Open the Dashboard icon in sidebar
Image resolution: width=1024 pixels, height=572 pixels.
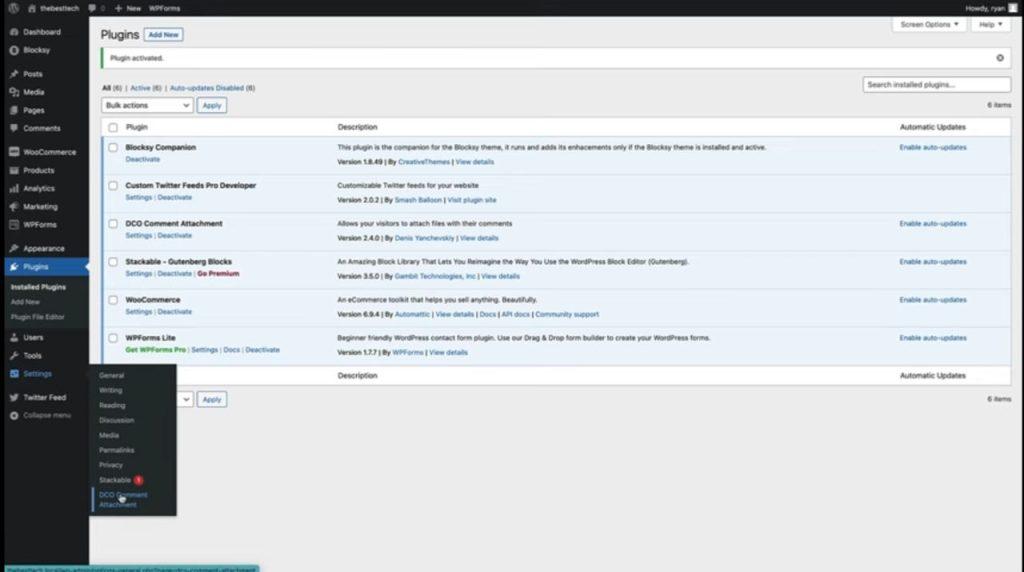14,32
